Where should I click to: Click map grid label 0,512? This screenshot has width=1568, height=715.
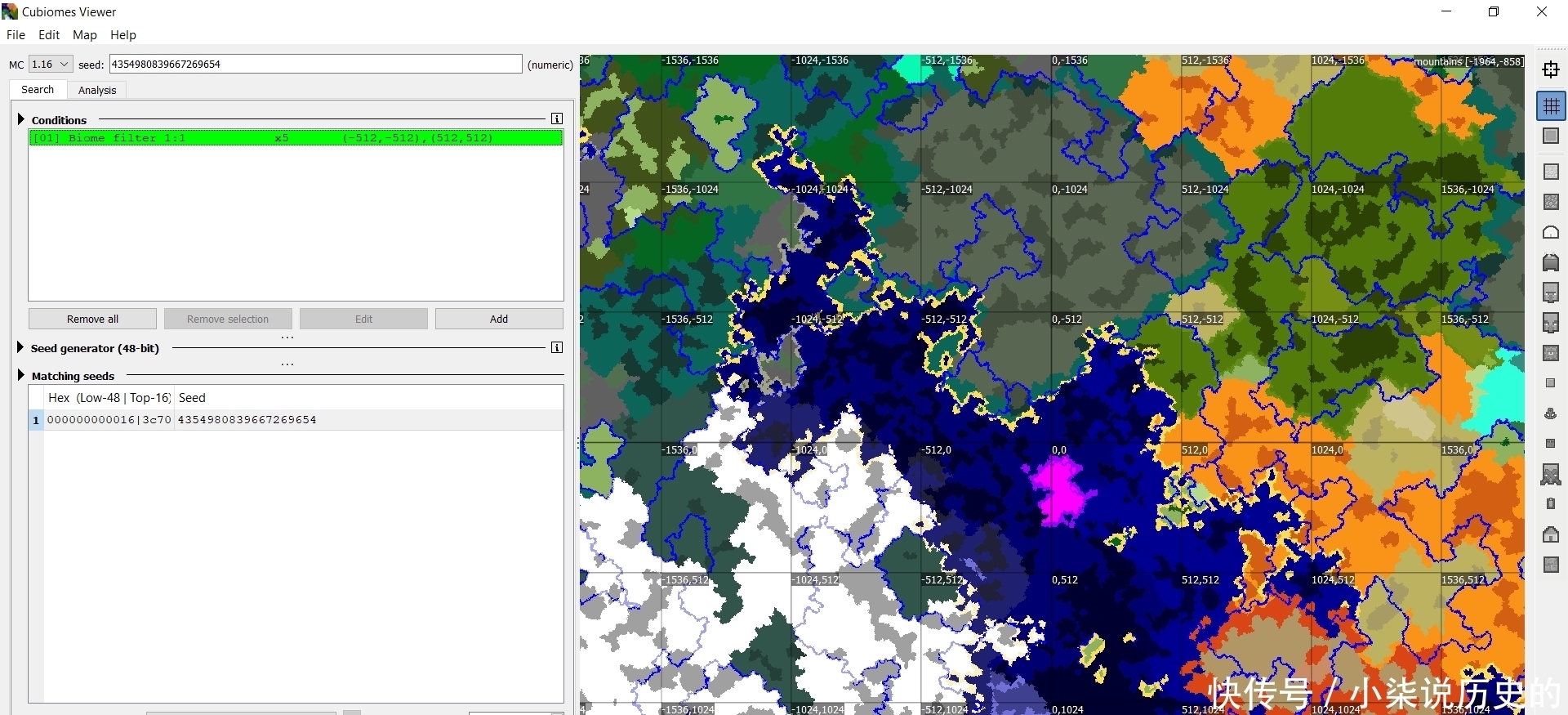[1065, 580]
